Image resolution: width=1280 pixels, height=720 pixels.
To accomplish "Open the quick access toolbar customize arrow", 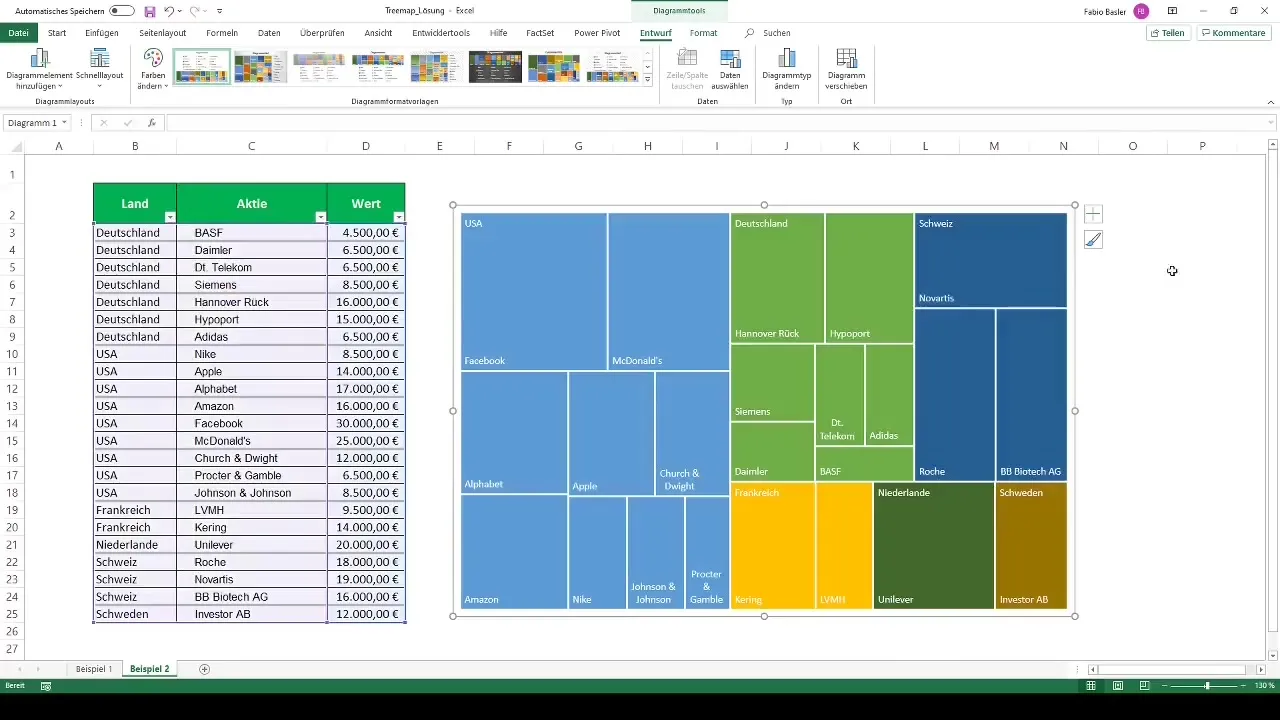I will [x=219, y=11].
